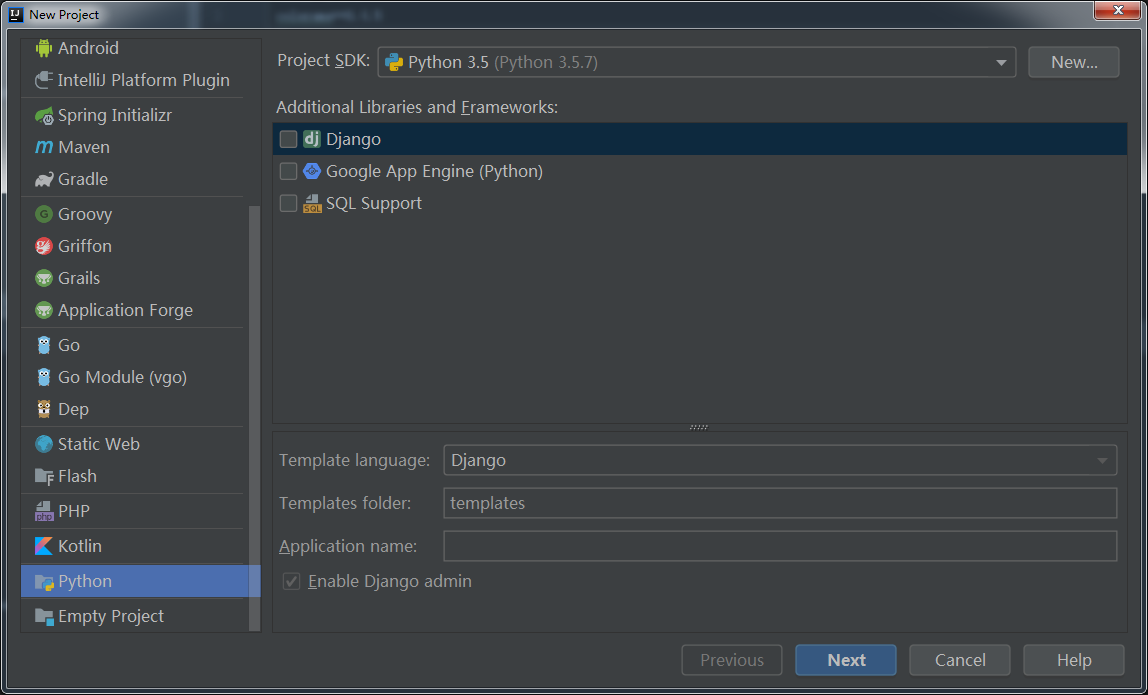Select the Gradle elephant icon
The width and height of the screenshot is (1148, 695).
click(44, 179)
